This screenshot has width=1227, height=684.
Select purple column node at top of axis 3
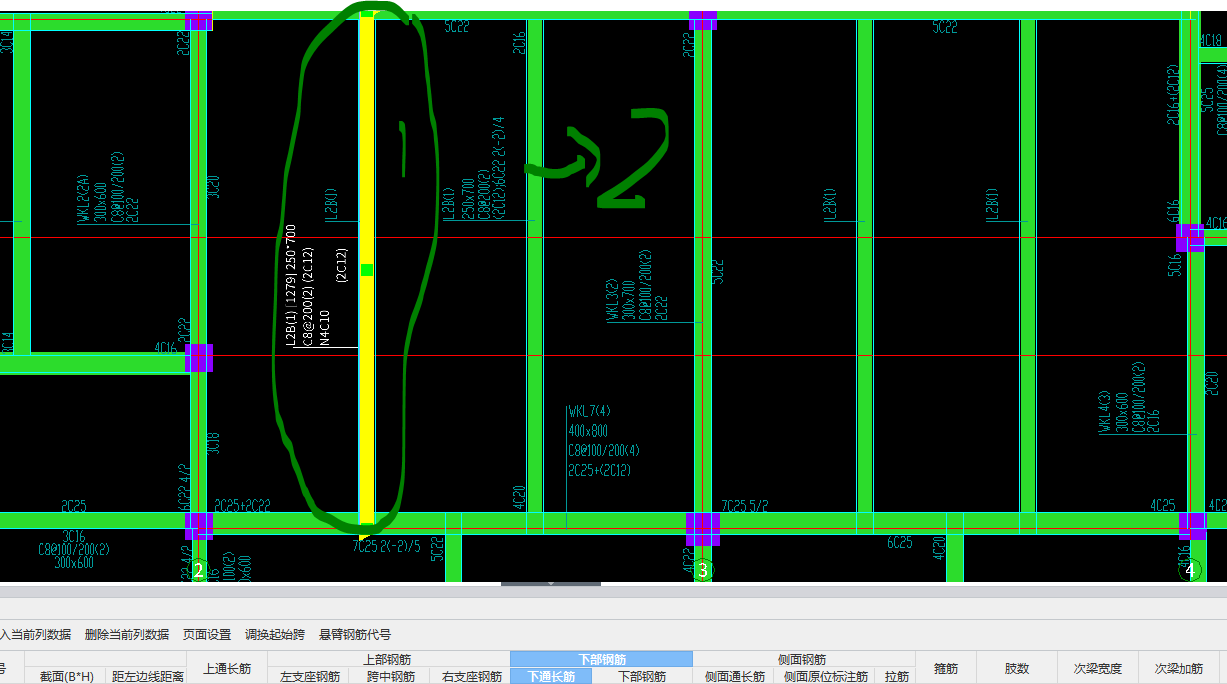click(703, 19)
